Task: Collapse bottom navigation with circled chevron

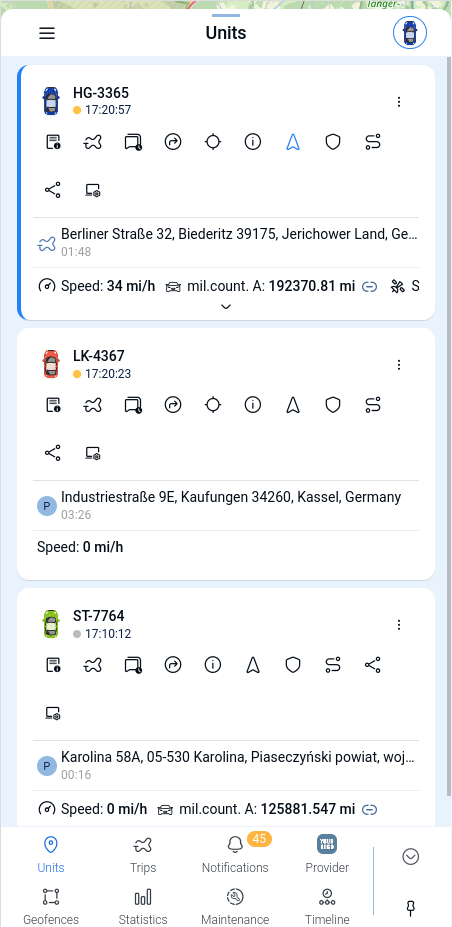Action: point(411,857)
